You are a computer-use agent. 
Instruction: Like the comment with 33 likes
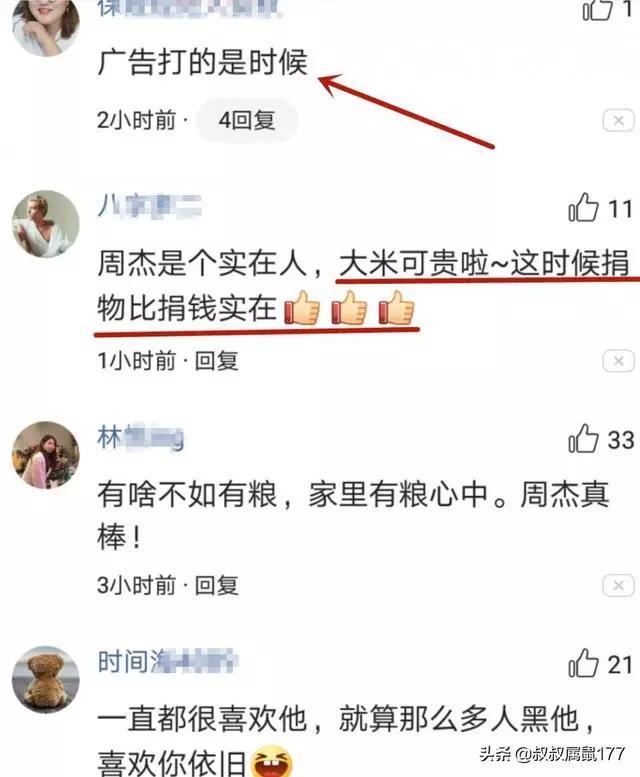click(584, 439)
